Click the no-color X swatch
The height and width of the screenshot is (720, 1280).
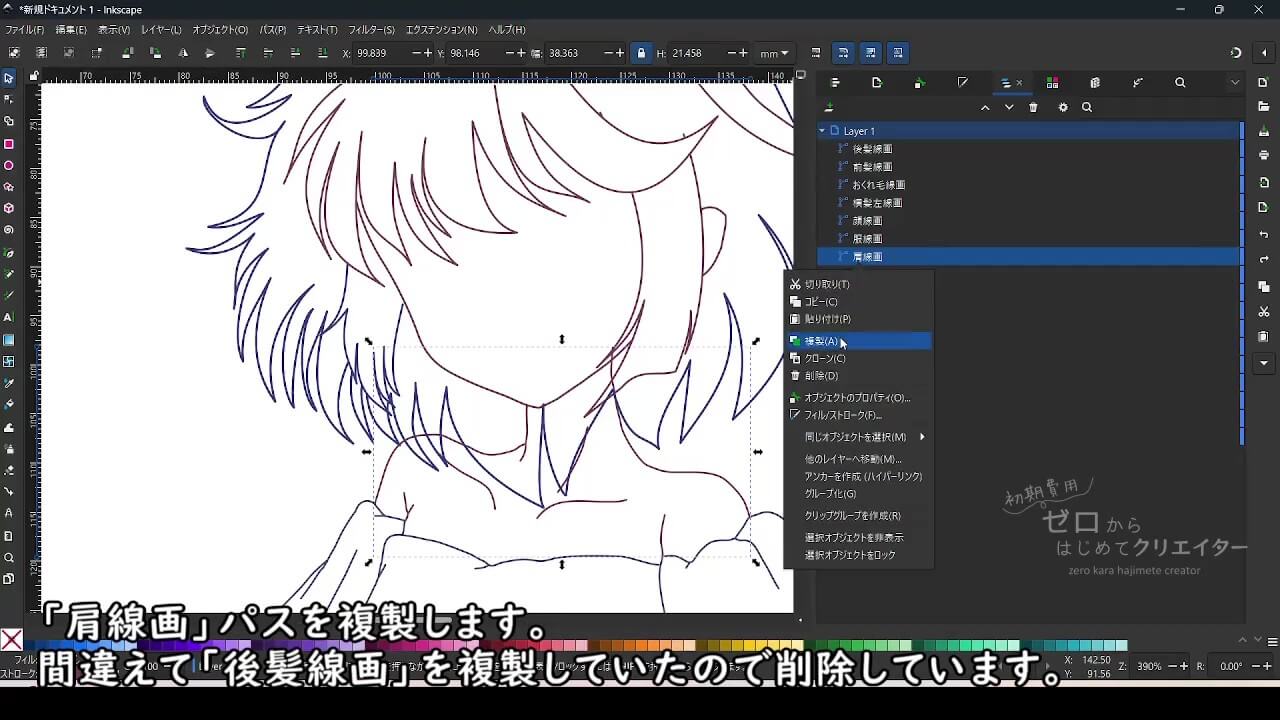point(12,640)
